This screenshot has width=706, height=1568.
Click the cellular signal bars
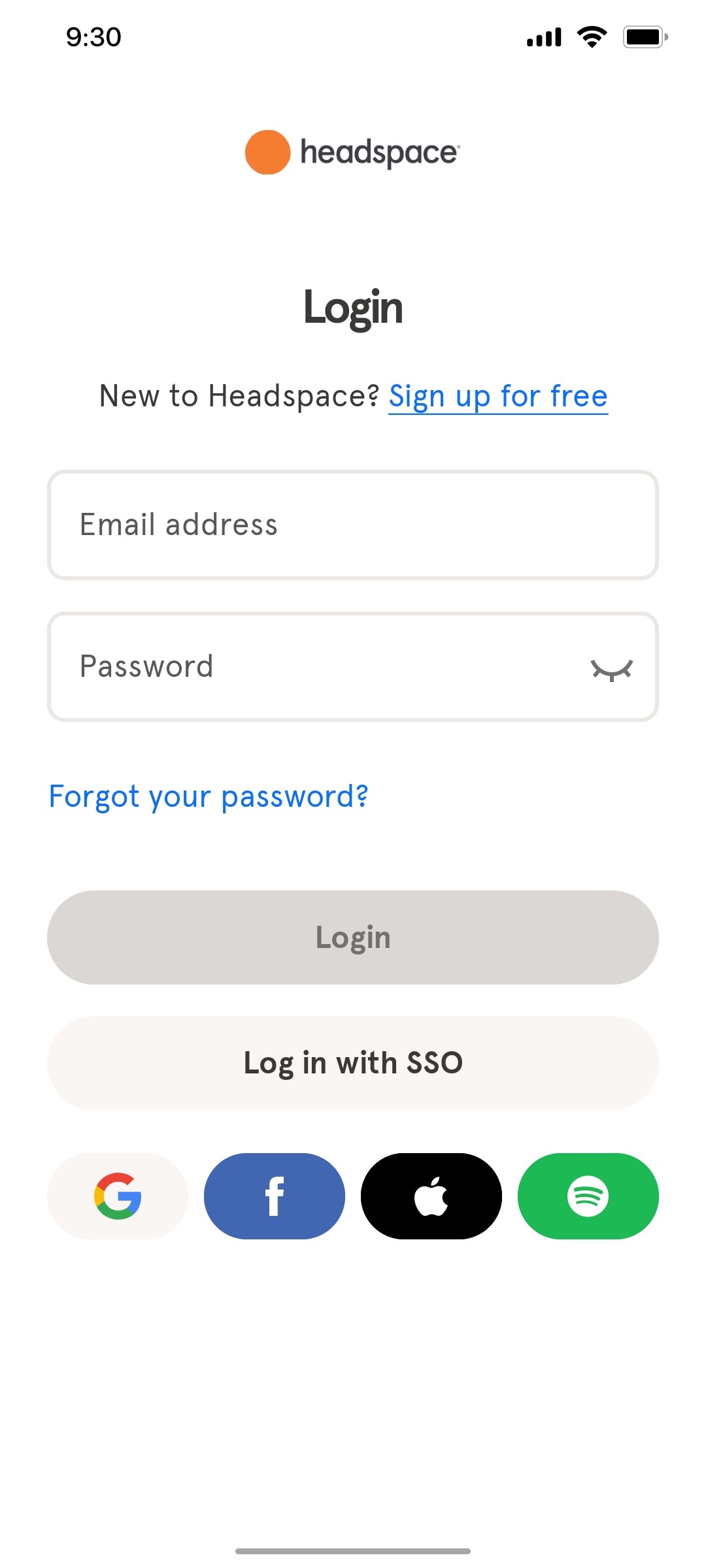point(543,37)
